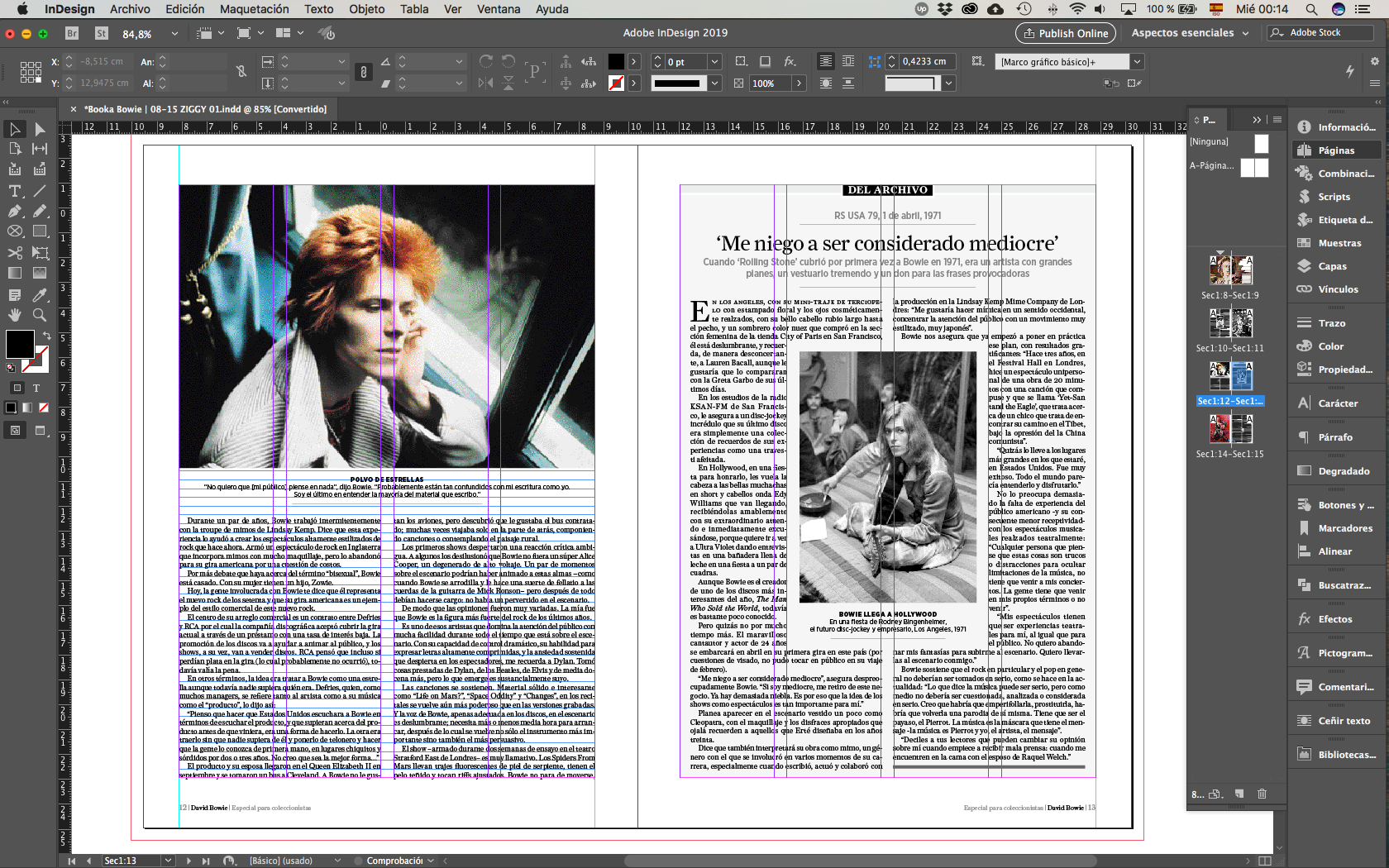Apply gradient mode
This screenshot has width=1389, height=868.
27,408
